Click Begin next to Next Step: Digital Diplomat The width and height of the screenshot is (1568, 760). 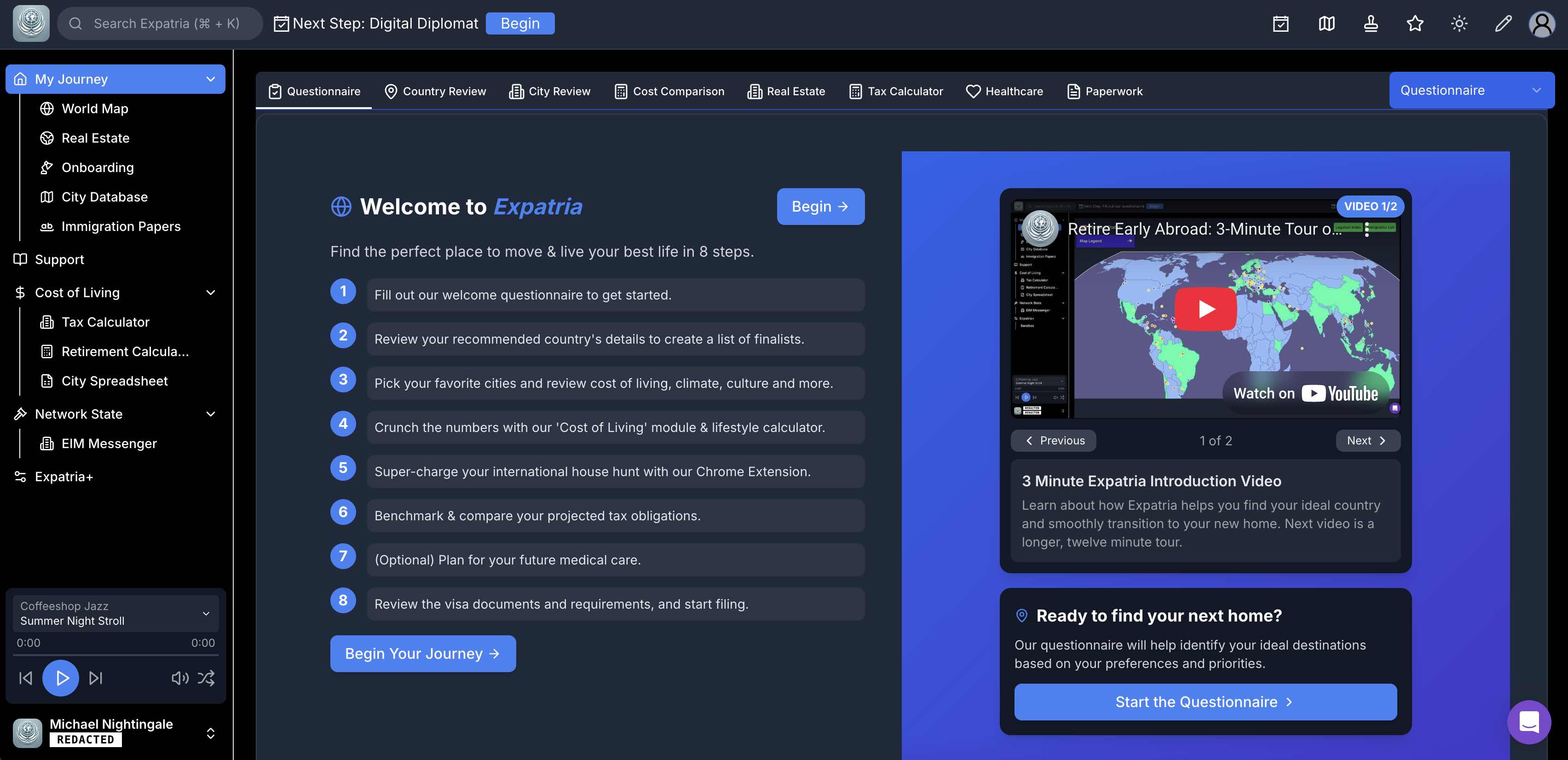pyautogui.click(x=520, y=24)
